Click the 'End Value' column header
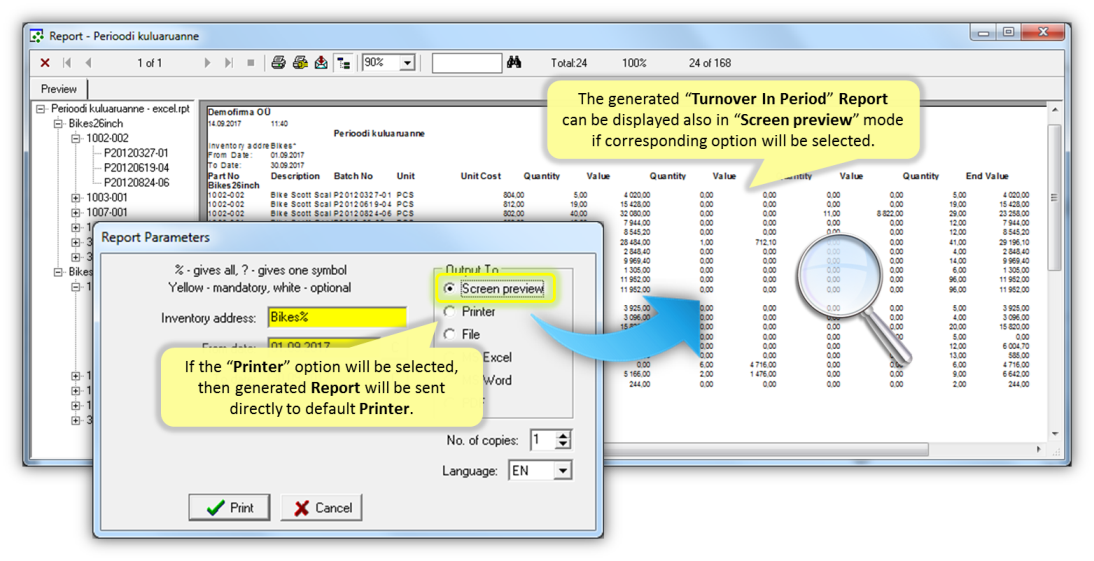Image resolution: width=1094 pixels, height=561 pixels. pyautogui.click(x=987, y=176)
